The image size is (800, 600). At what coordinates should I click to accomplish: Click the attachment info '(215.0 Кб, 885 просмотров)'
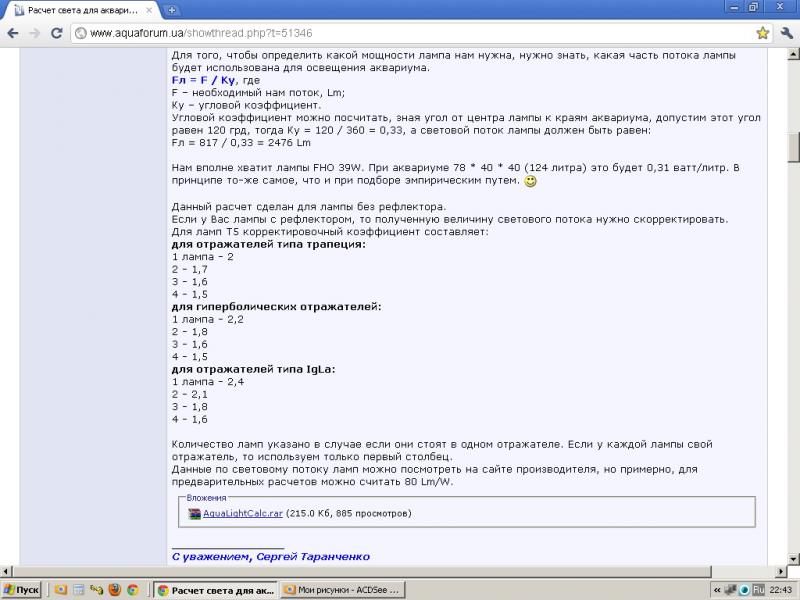[348, 513]
